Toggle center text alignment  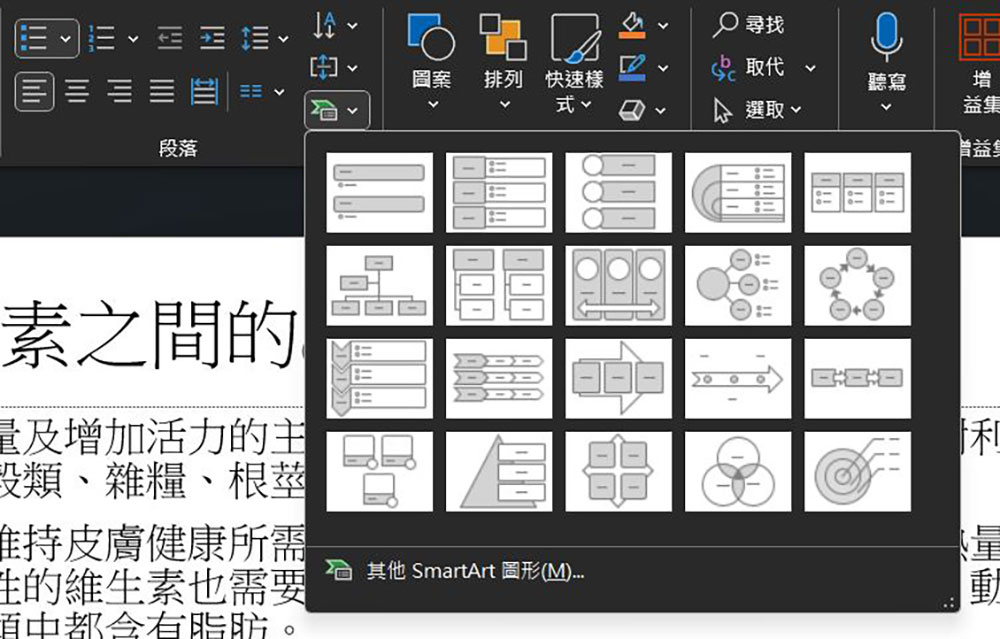coord(77,92)
